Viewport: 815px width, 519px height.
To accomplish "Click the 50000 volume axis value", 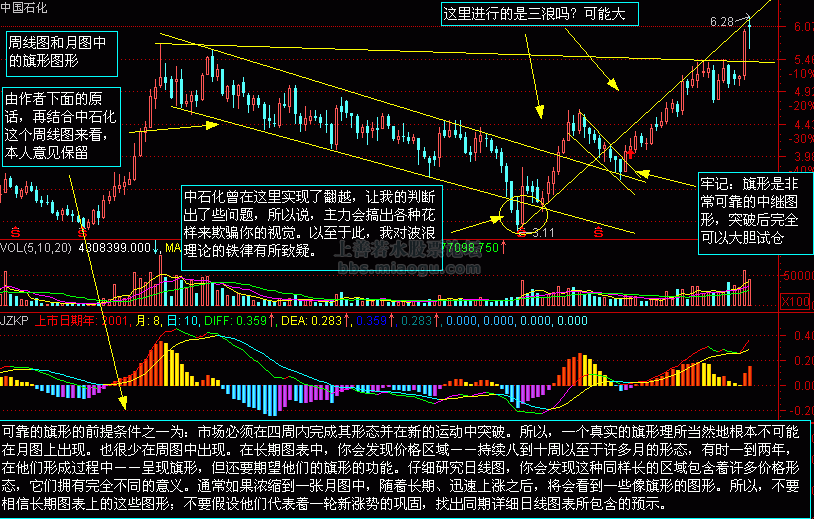I will pos(798,275).
